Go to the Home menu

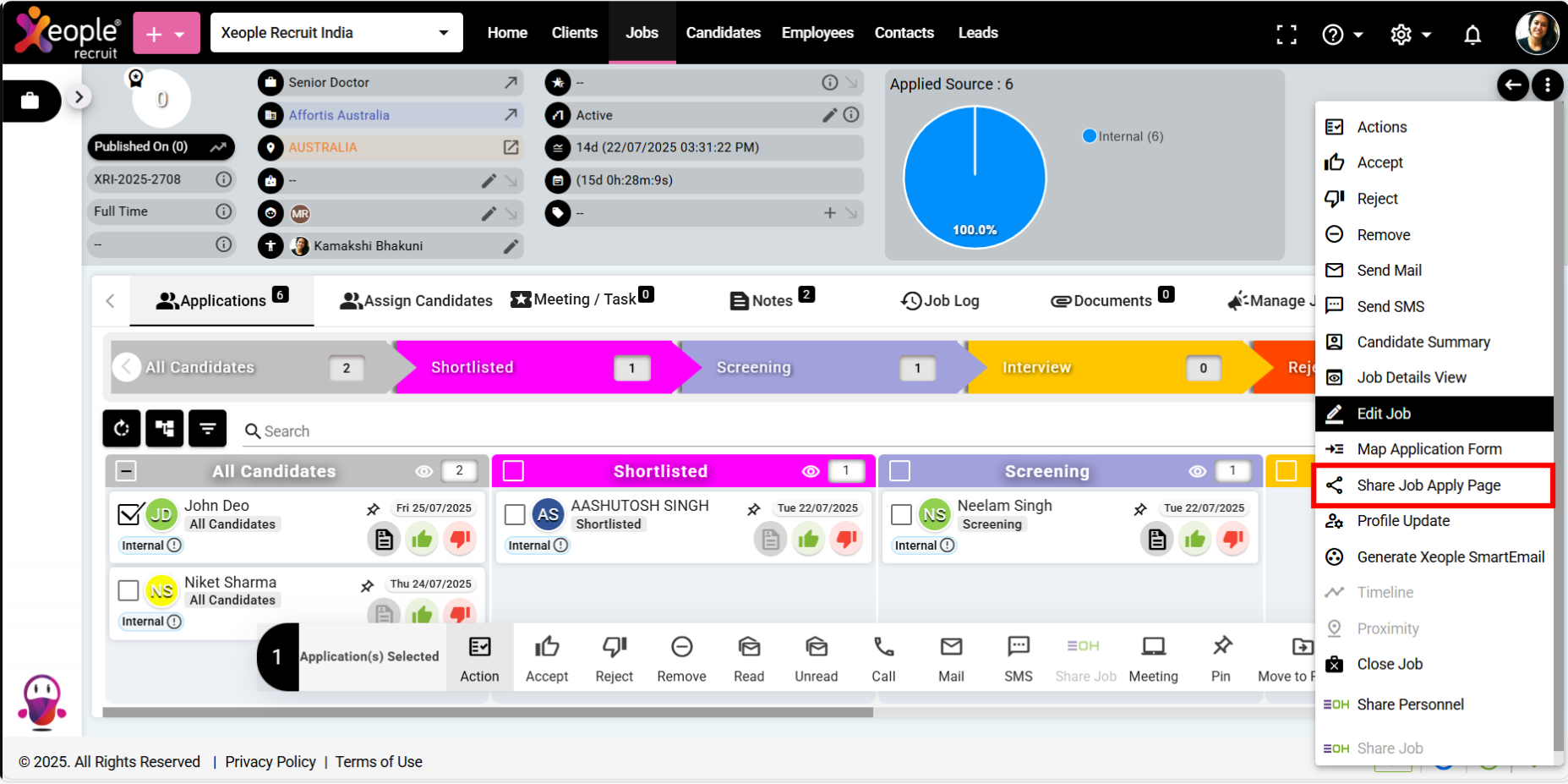507,33
